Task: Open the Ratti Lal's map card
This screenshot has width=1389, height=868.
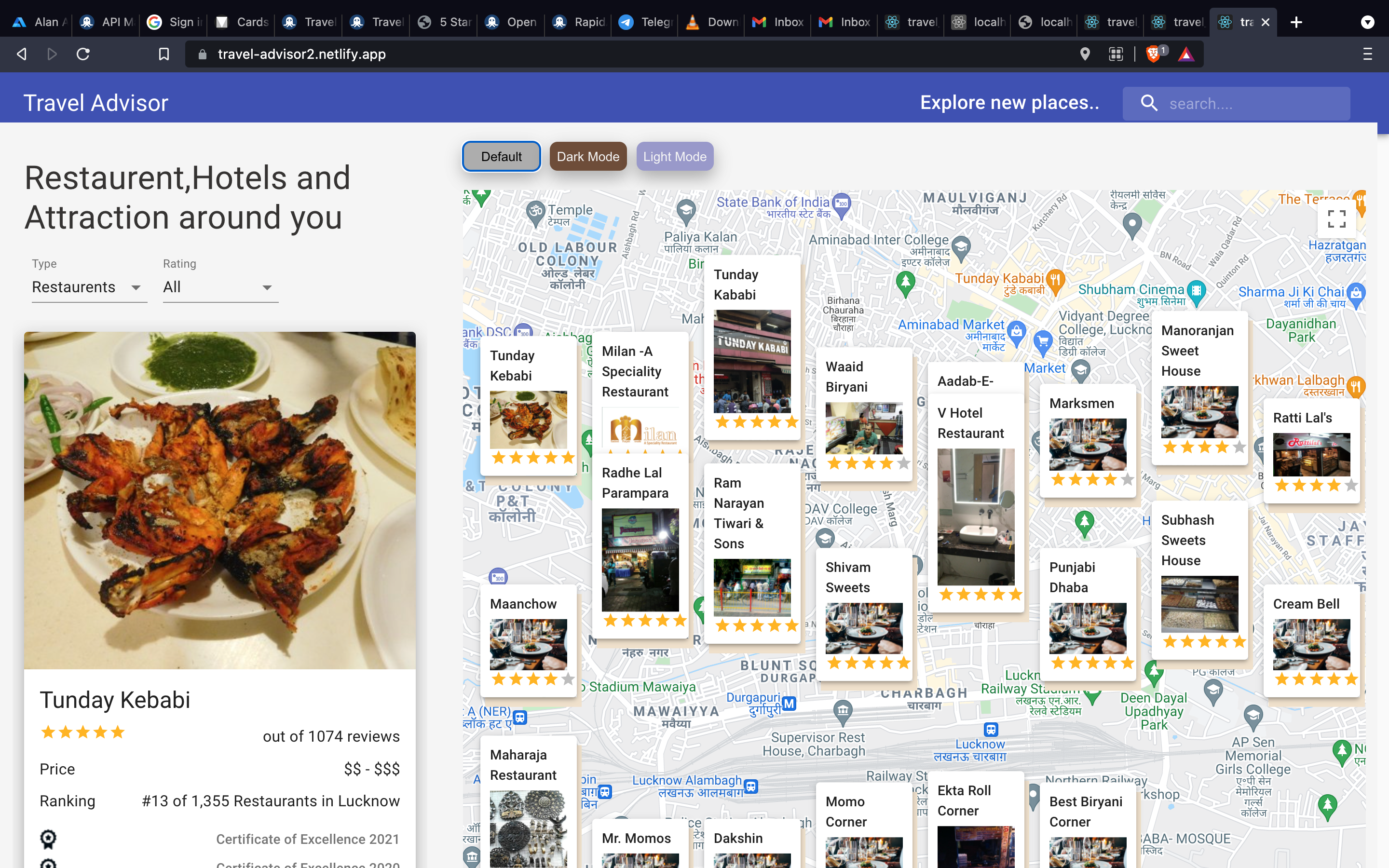Action: point(1311,451)
